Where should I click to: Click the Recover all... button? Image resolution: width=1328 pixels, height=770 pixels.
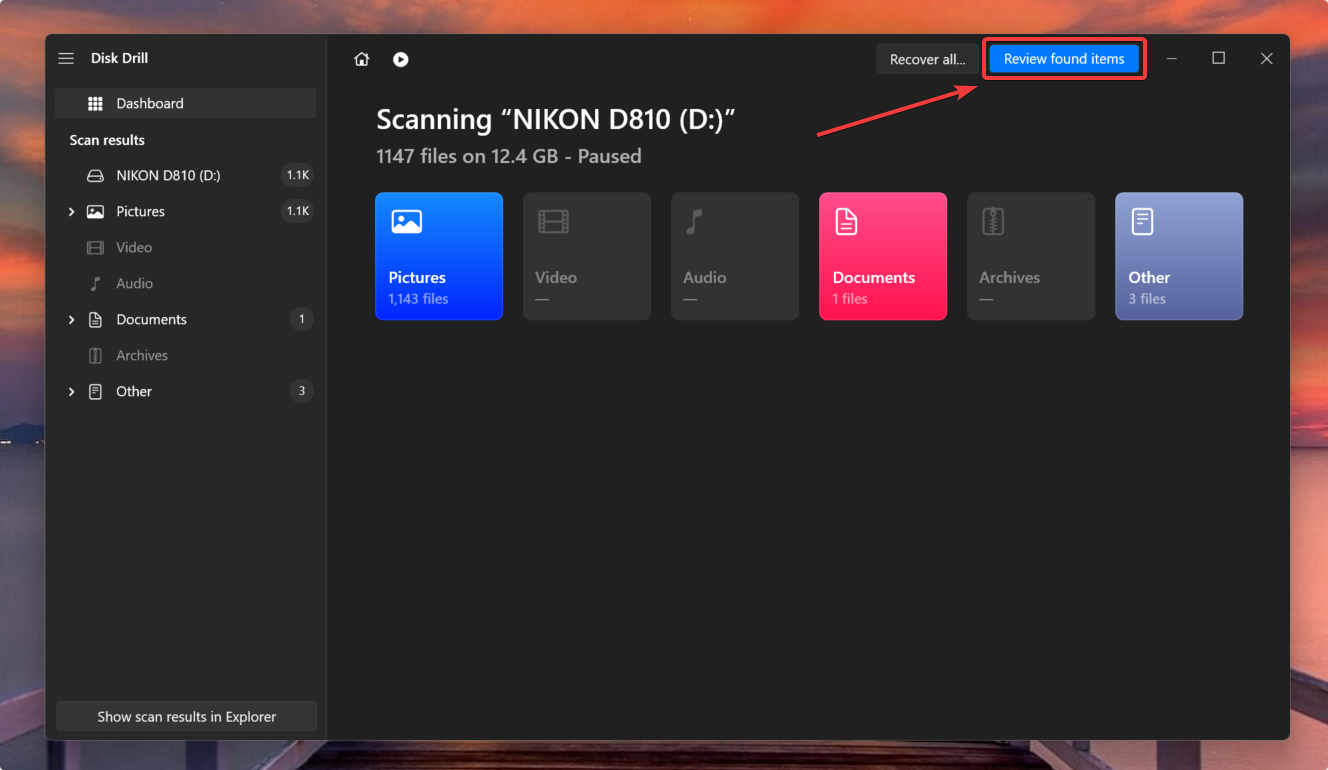[x=928, y=59]
